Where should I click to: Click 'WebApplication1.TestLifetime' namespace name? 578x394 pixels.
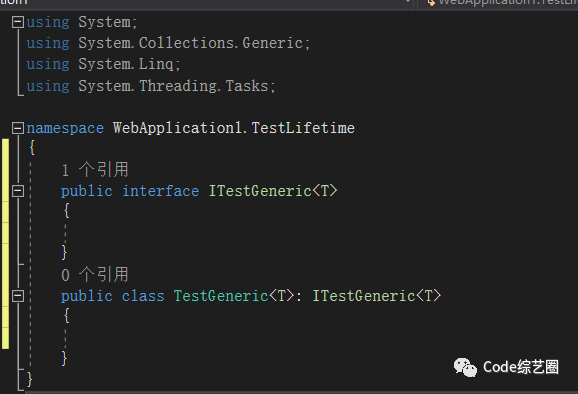(x=234, y=128)
